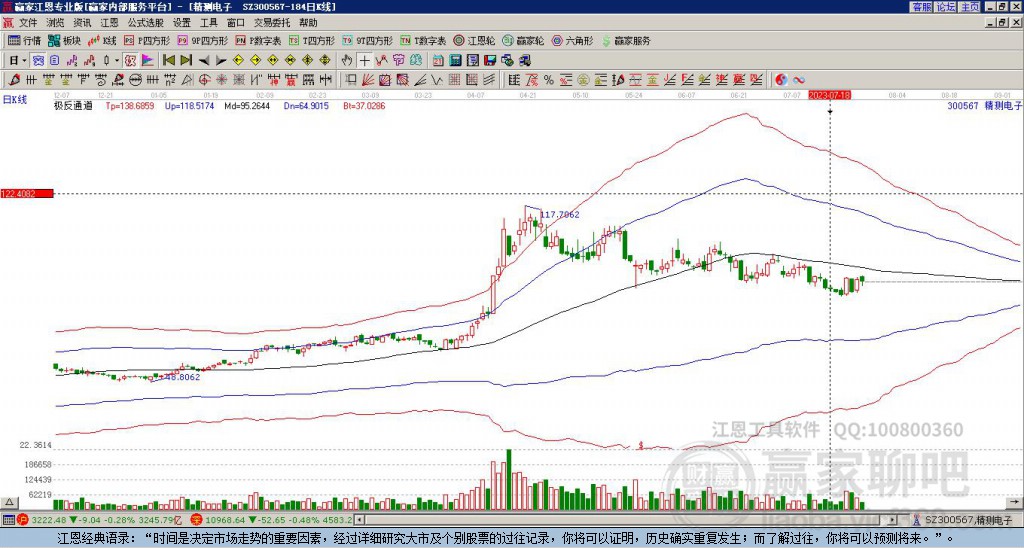This screenshot has width=1024, height=548.
Task: Open the 江恩 menu
Action: tap(109, 23)
